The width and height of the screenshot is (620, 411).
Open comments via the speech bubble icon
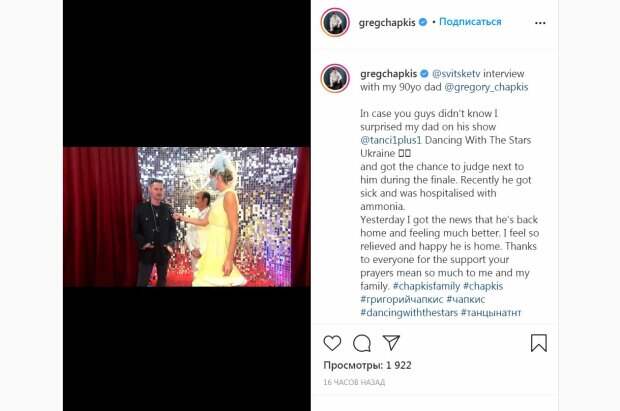(362, 343)
